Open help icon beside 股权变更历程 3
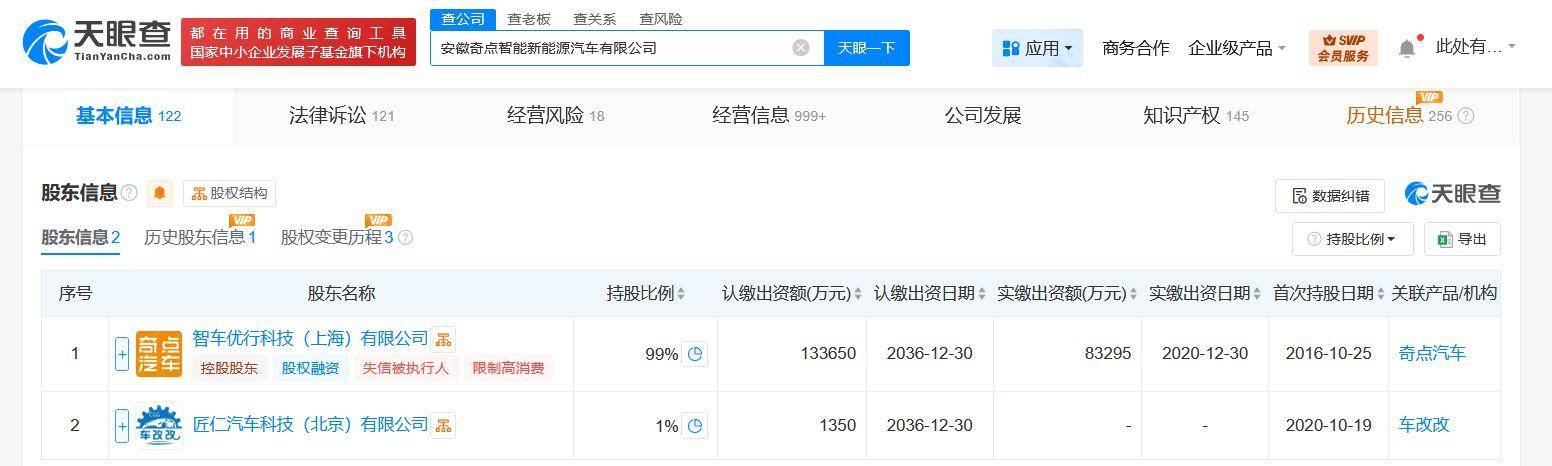The image size is (1552, 466). coord(405,238)
